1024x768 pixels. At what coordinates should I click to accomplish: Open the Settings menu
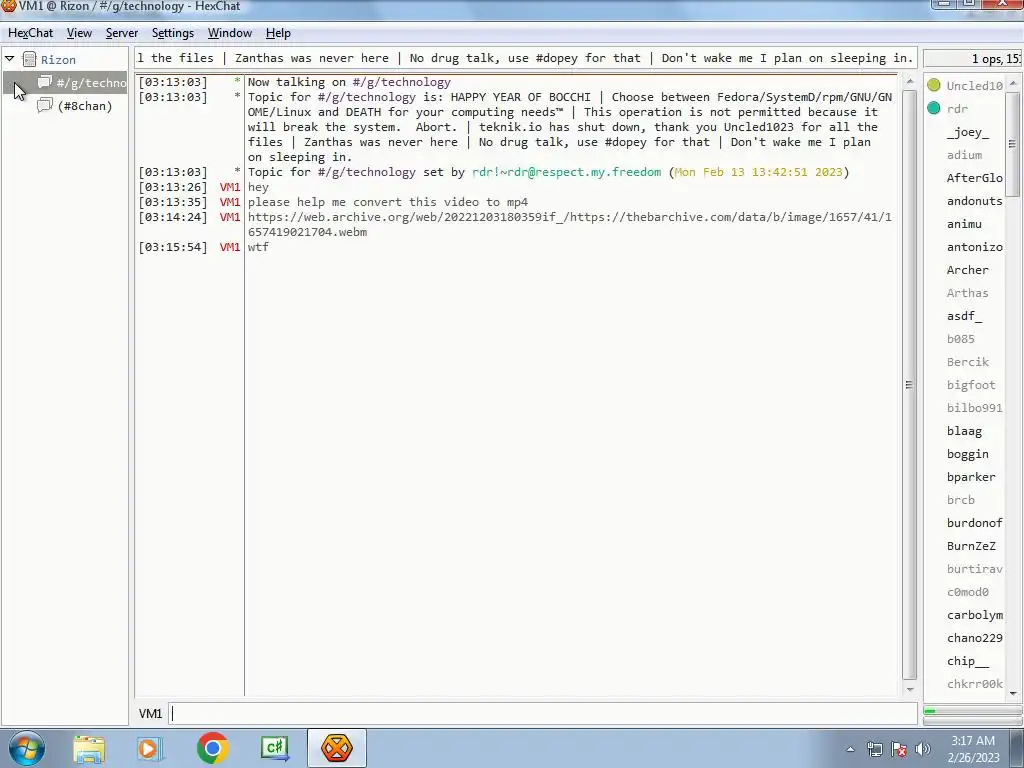point(172,33)
